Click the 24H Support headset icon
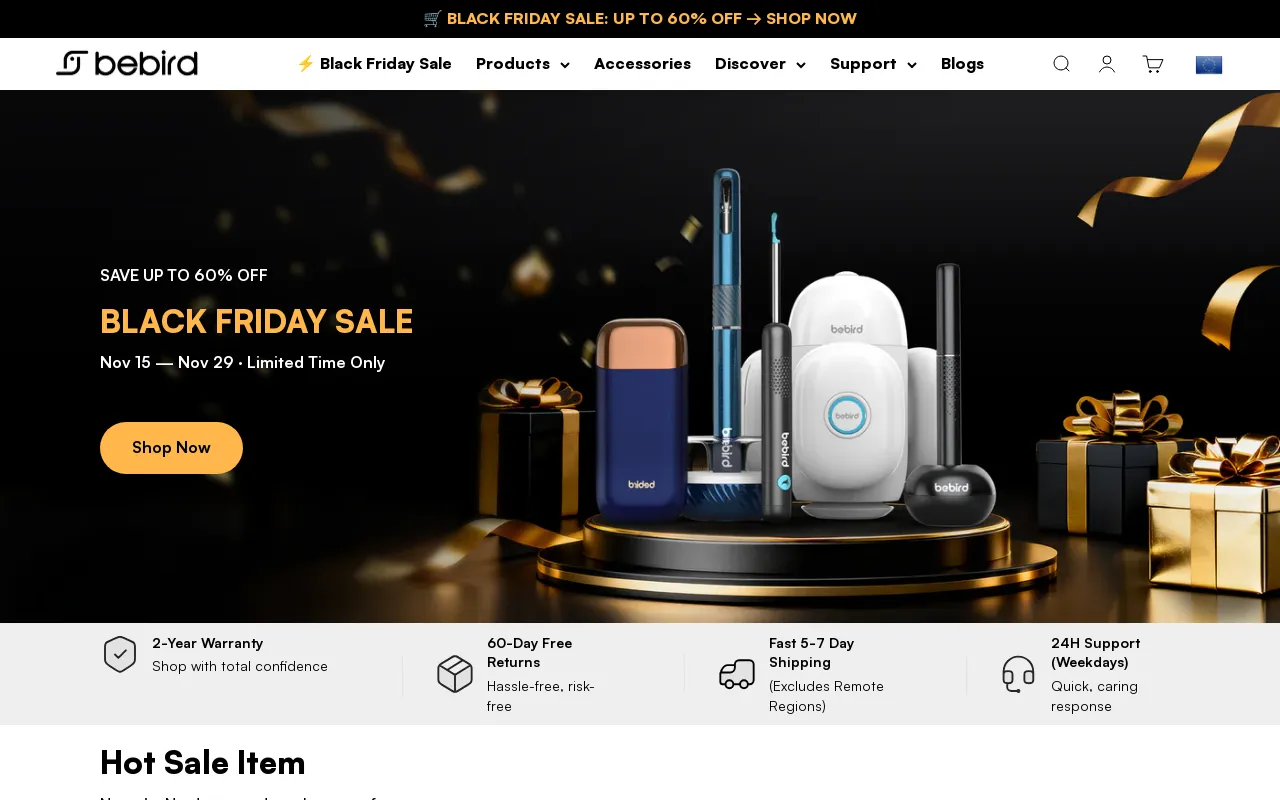The width and height of the screenshot is (1280, 800). tap(1019, 674)
